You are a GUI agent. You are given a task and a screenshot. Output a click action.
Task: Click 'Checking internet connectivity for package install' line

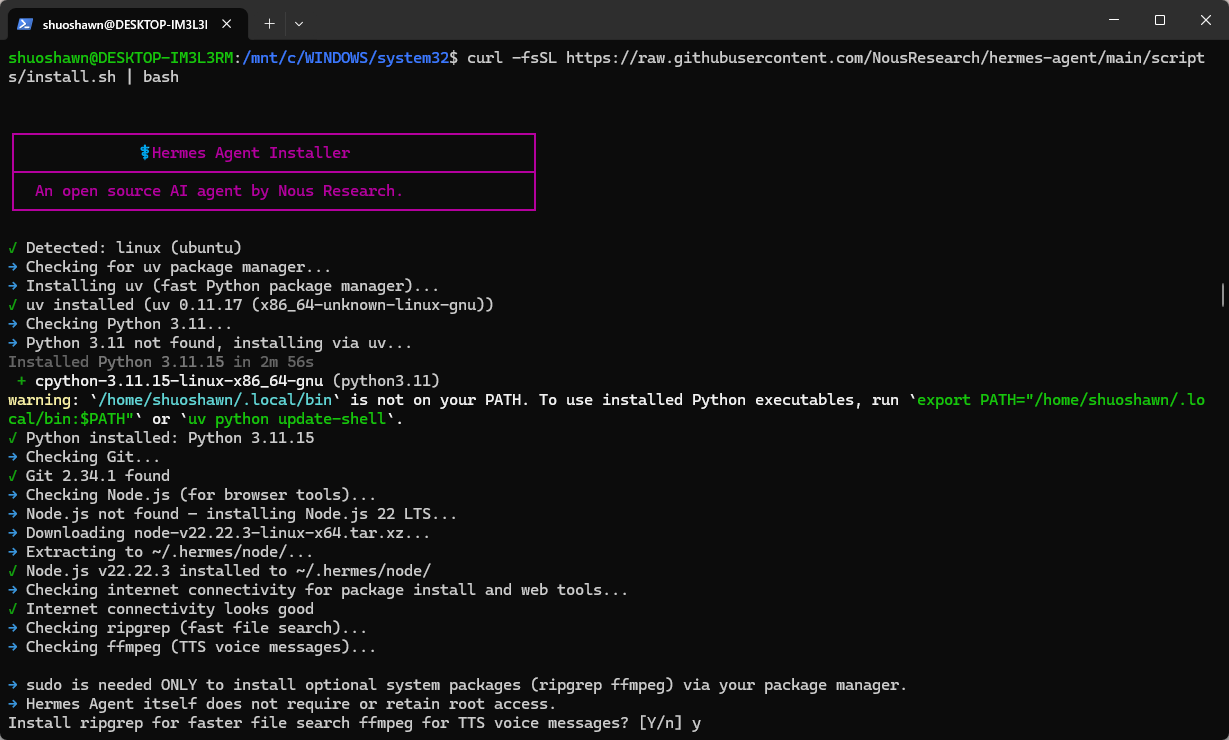coord(318,590)
